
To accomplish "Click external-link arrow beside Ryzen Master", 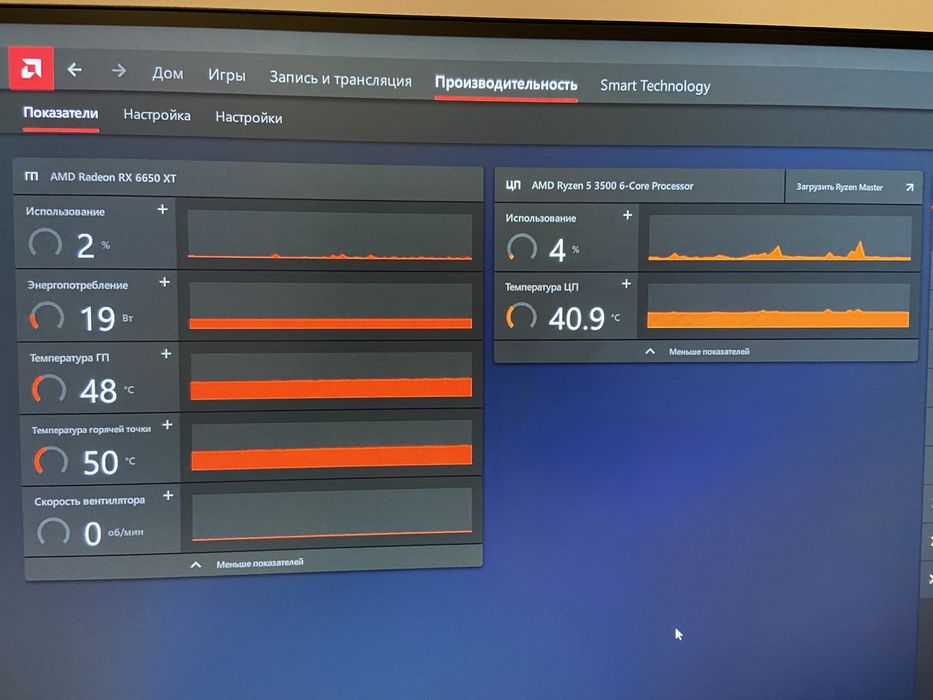I will (909, 188).
